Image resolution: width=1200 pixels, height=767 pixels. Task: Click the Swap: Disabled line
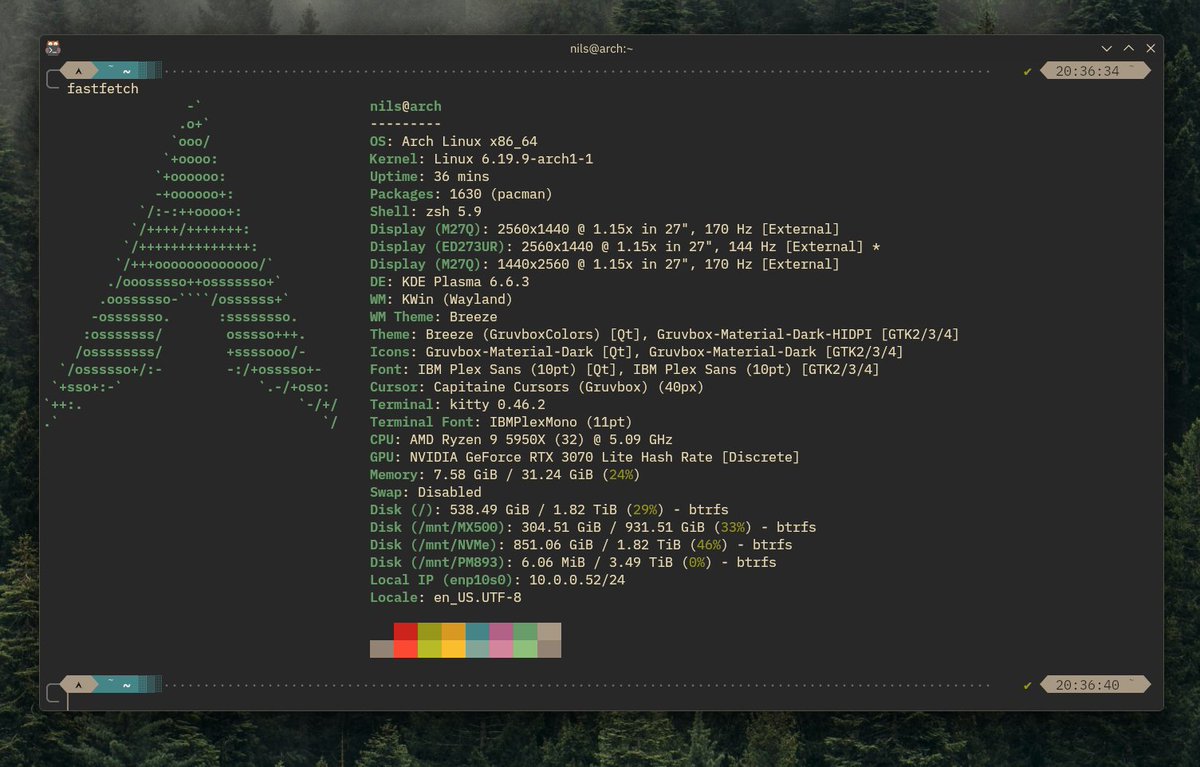[425, 492]
